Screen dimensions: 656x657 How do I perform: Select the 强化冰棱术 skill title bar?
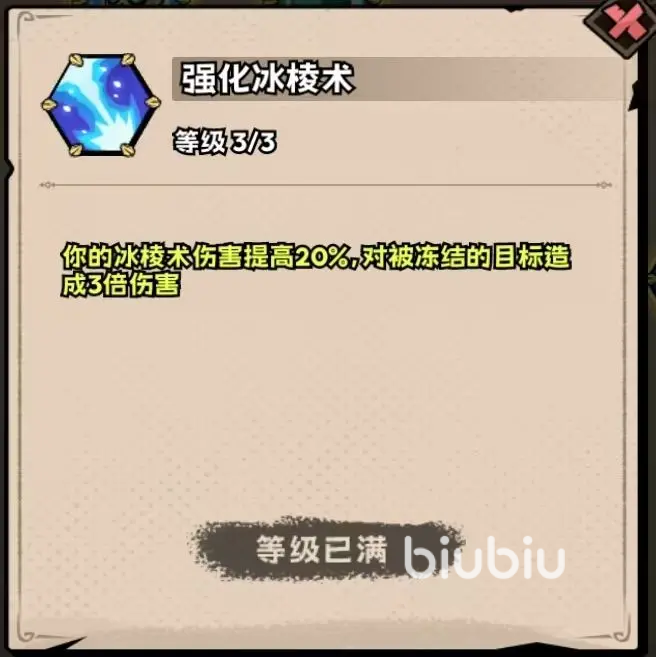click(398, 79)
